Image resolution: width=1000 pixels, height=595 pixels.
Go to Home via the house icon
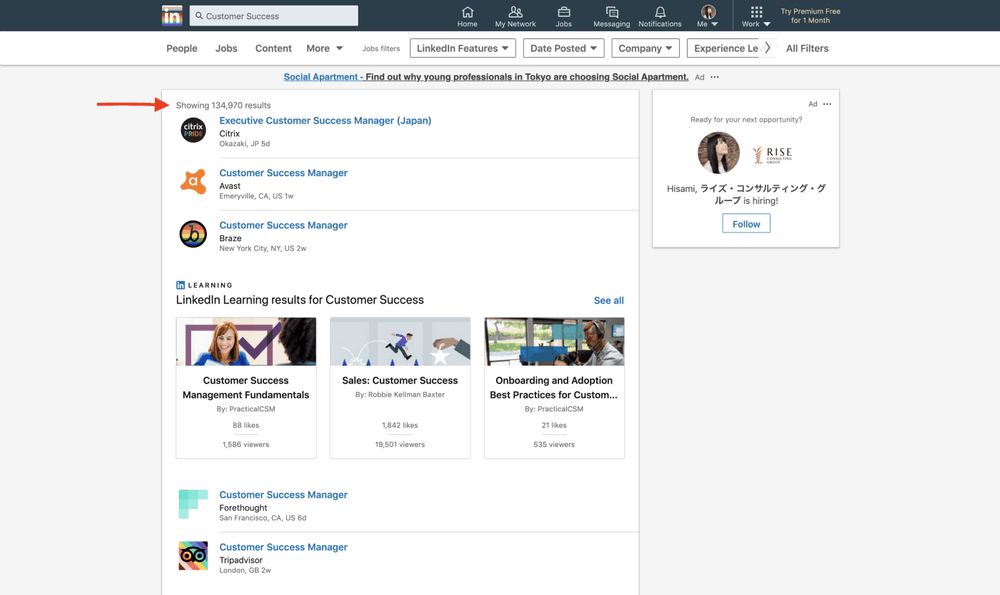[x=467, y=12]
